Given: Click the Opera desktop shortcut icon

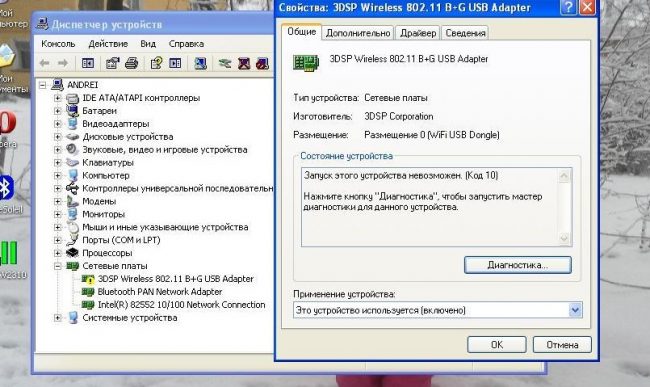Looking at the screenshot, I should click(7, 123).
